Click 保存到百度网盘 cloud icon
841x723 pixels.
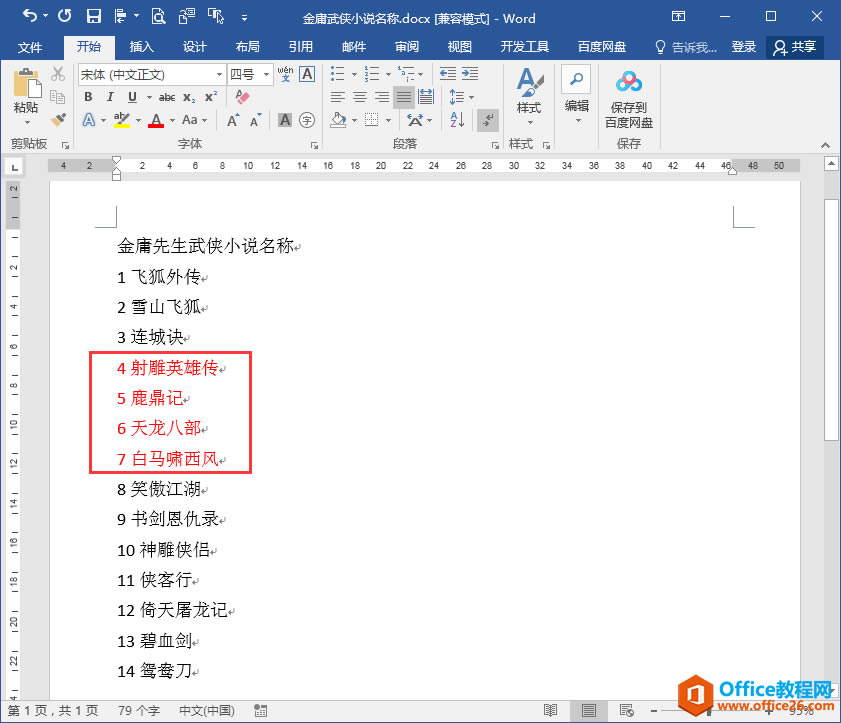(x=629, y=82)
